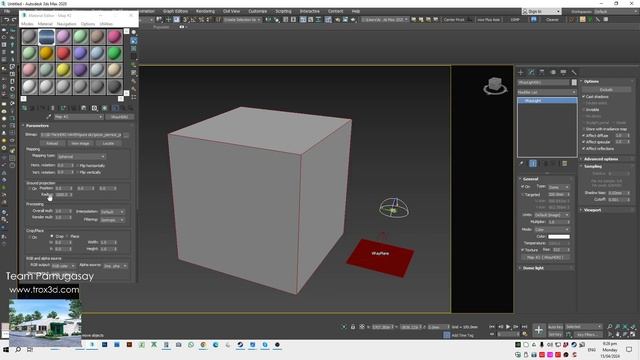Toggle Flip horizontally checkbox
Screen dimensions: 640x360
77,166
